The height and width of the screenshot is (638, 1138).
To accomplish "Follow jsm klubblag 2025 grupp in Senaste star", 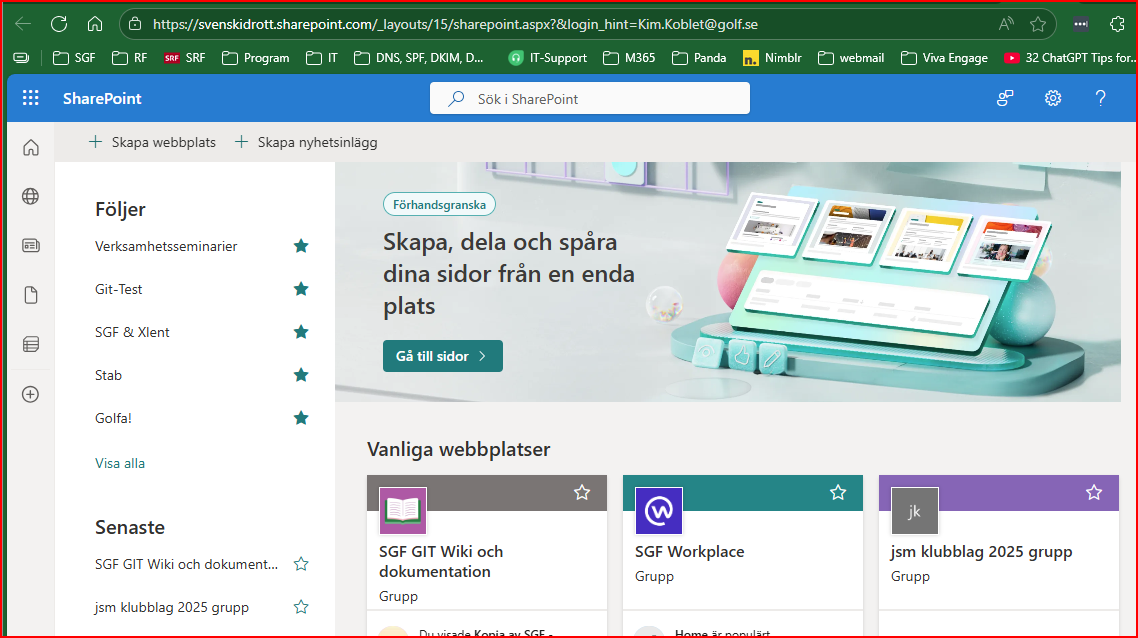I will (301, 607).
